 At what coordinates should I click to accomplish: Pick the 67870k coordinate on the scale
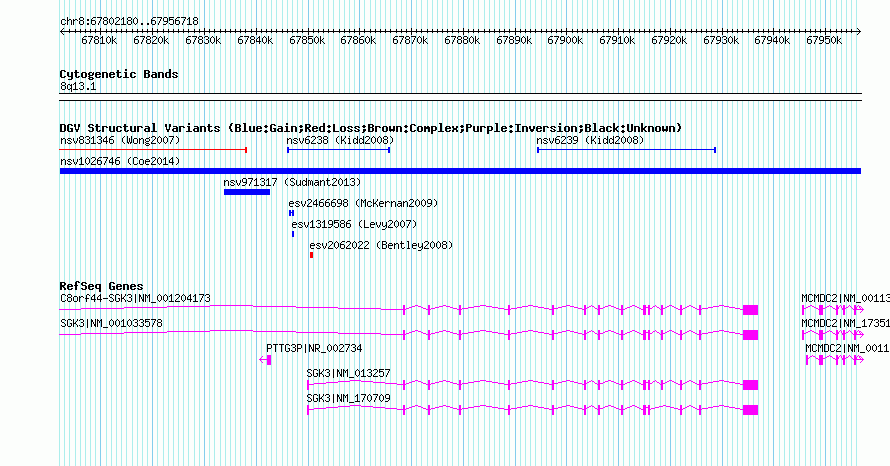[x=410, y=41]
